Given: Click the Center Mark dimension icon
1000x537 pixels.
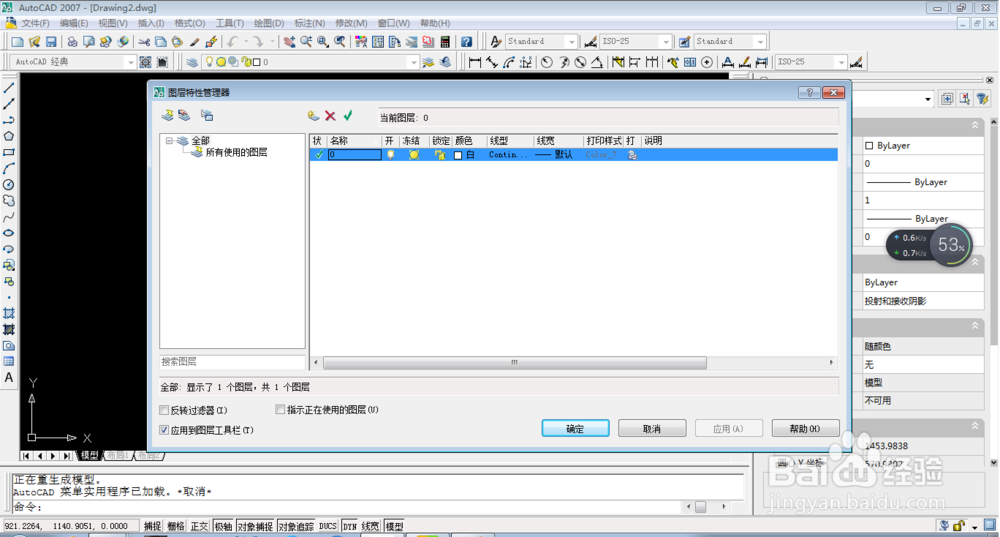Looking at the screenshot, I should tap(707, 62).
